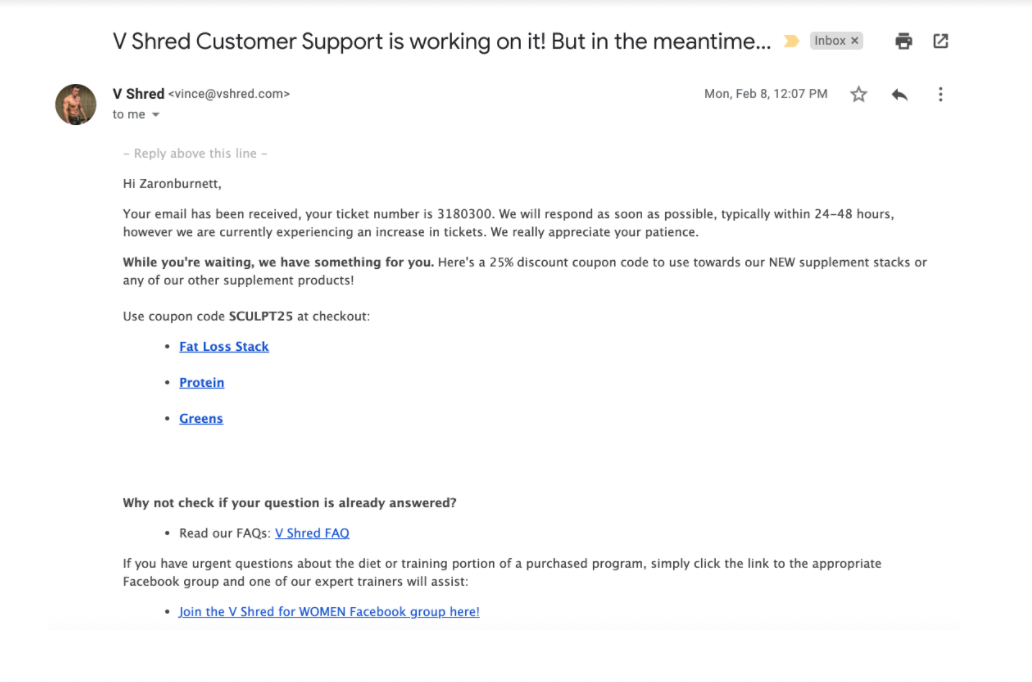
Task: Click the vince@vshred.com sender address
Action: [229, 94]
